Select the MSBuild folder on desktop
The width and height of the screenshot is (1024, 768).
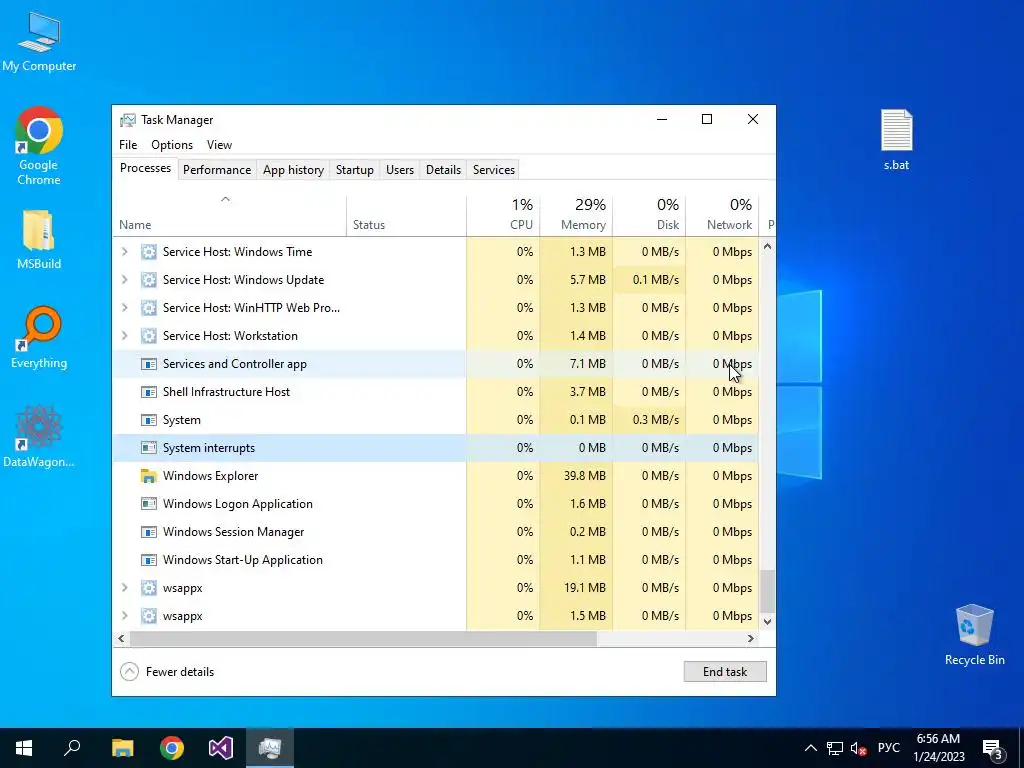39,240
